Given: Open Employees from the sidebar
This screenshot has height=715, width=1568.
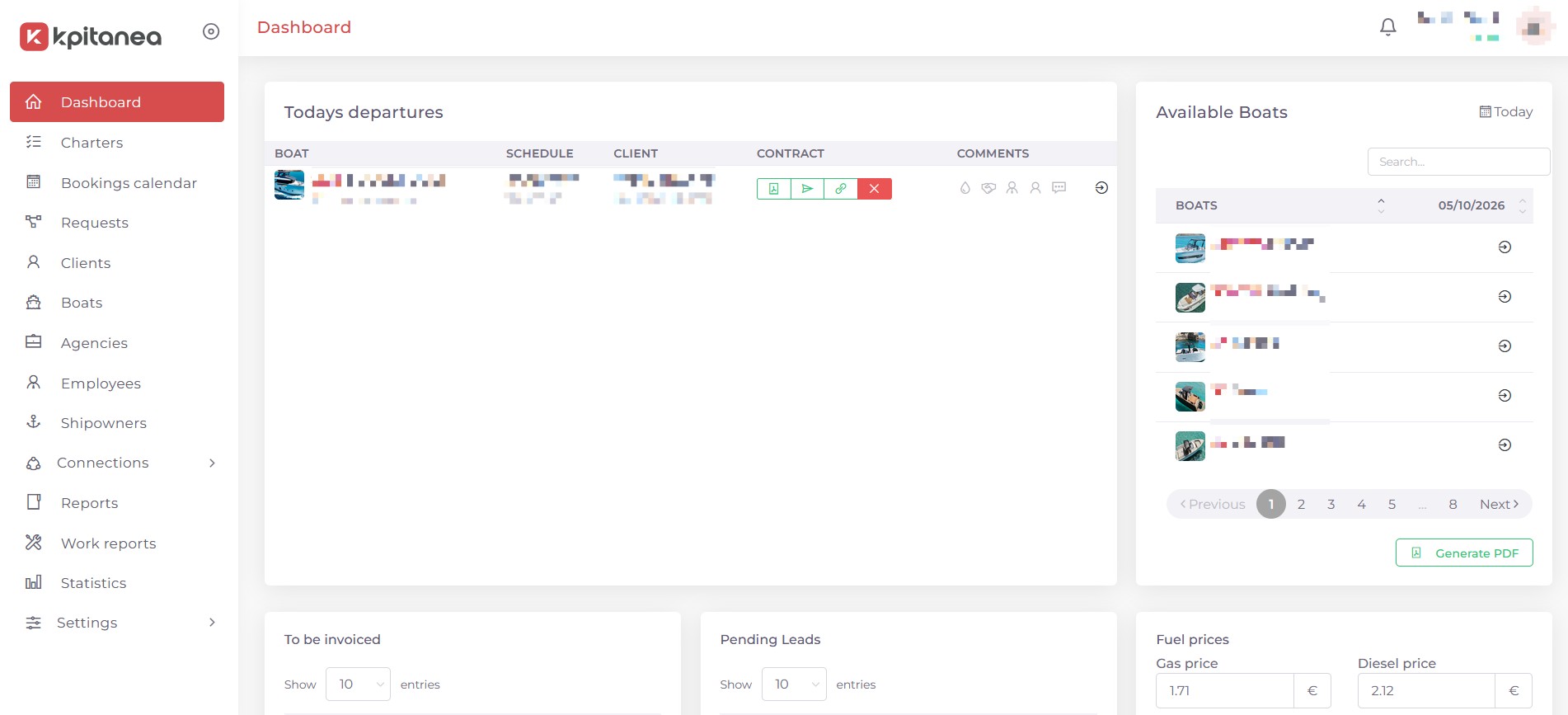Looking at the screenshot, I should click(x=117, y=383).
